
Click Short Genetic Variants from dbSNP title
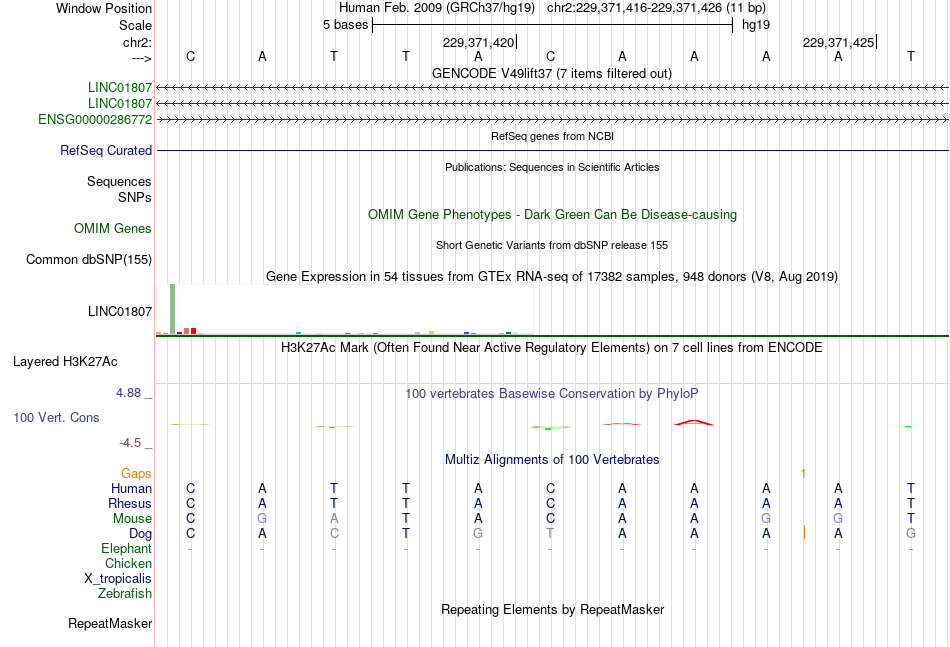[552, 245]
